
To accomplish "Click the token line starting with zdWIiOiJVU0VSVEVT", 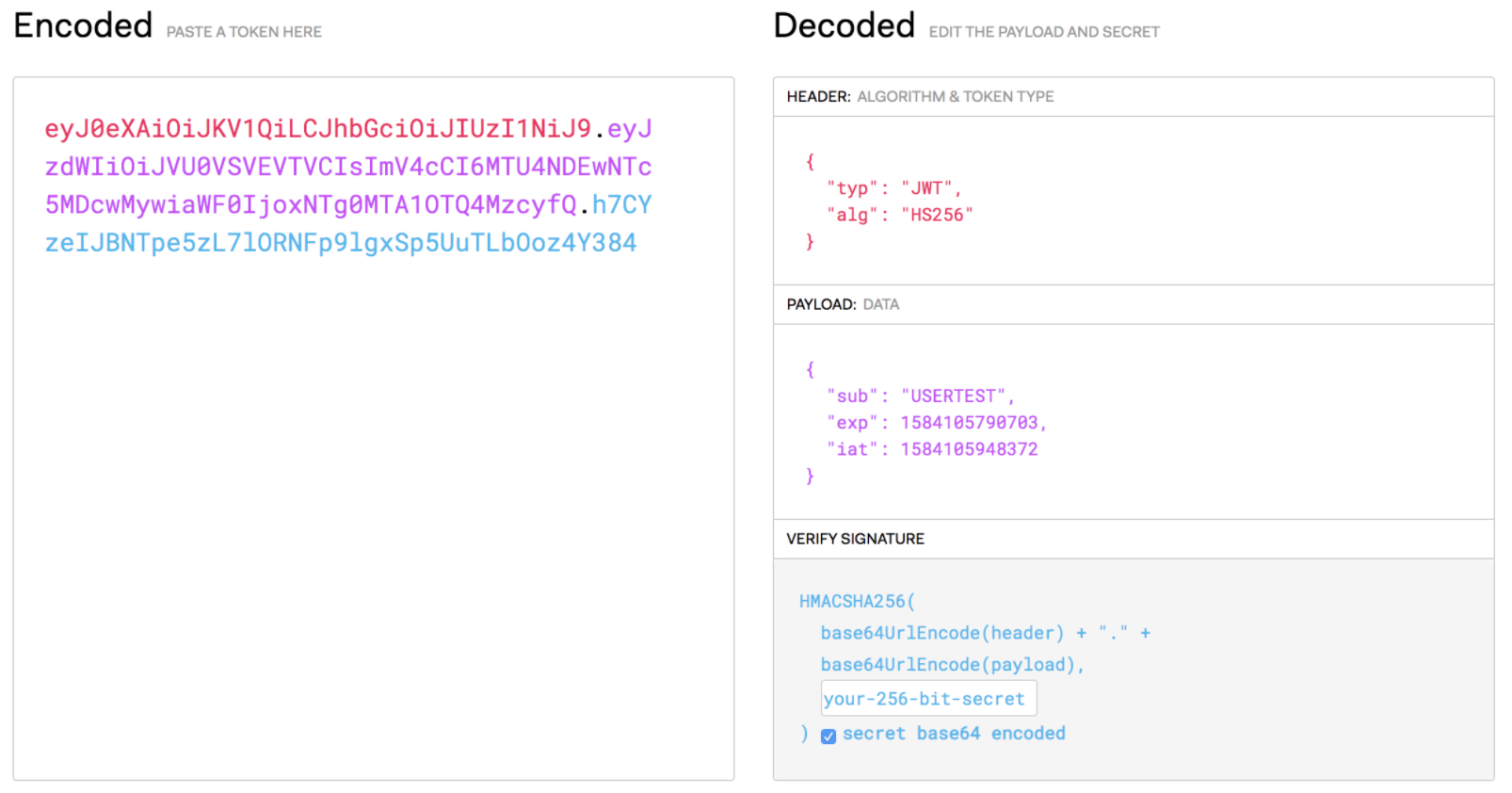I will [347, 167].
